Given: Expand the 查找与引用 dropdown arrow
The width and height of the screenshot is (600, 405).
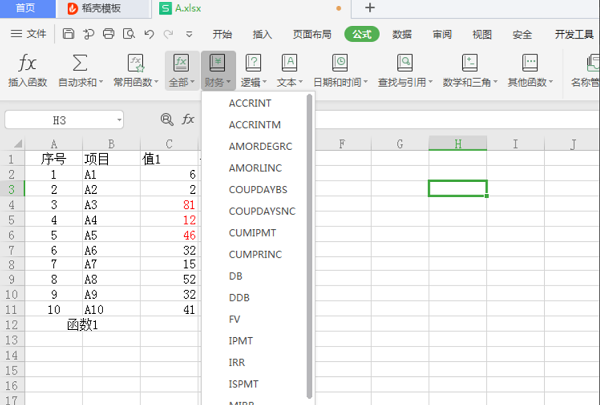Looking at the screenshot, I should pyautogui.click(x=430, y=82).
